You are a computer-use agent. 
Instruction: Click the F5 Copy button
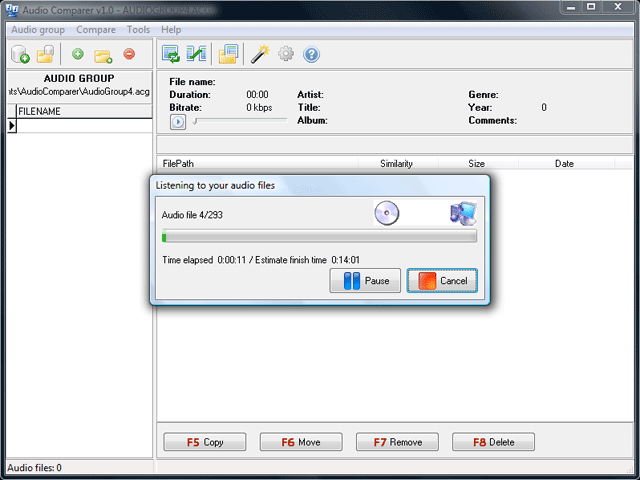(x=205, y=442)
